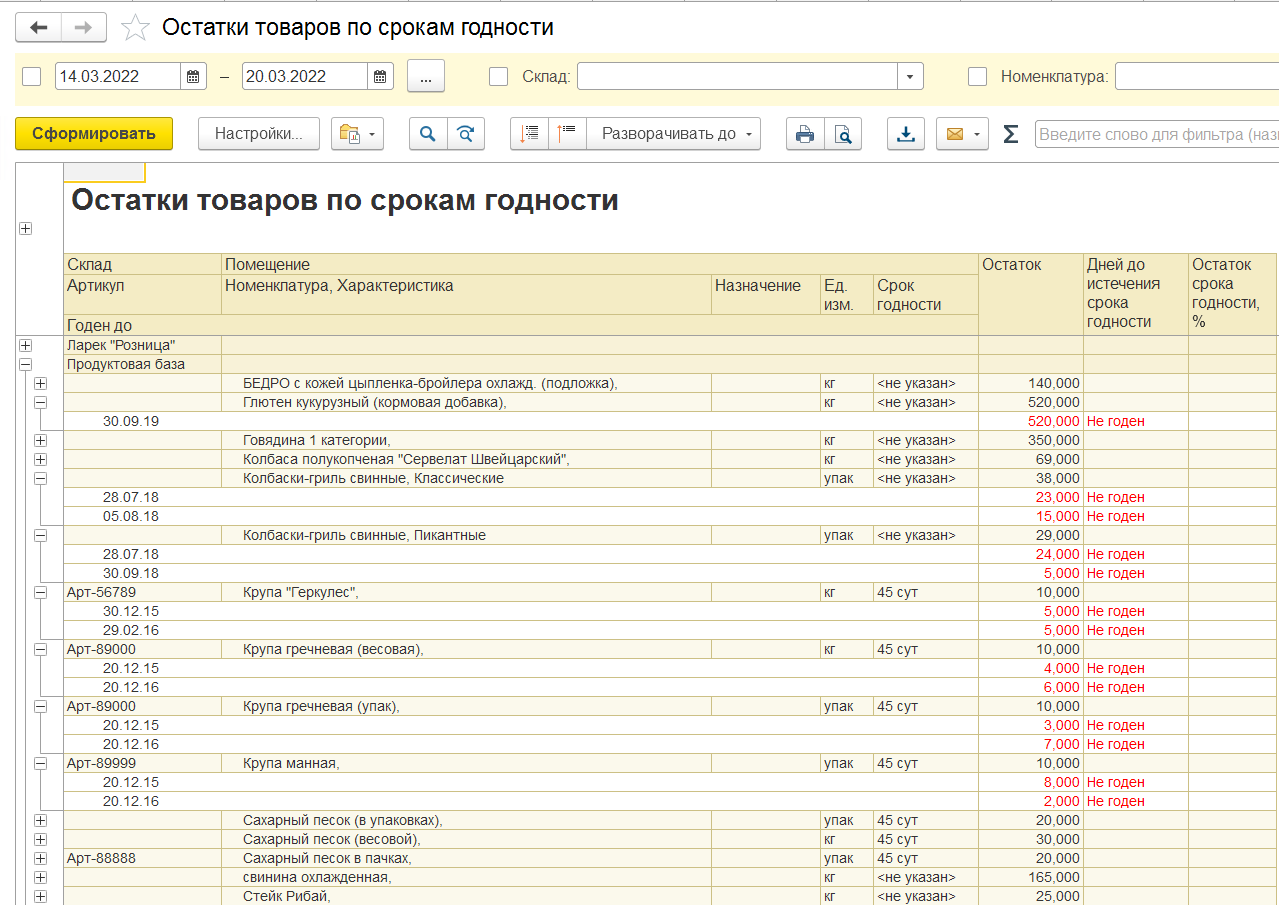
Task: Click the sum sigma icon
Action: click(x=1010, y=134)
